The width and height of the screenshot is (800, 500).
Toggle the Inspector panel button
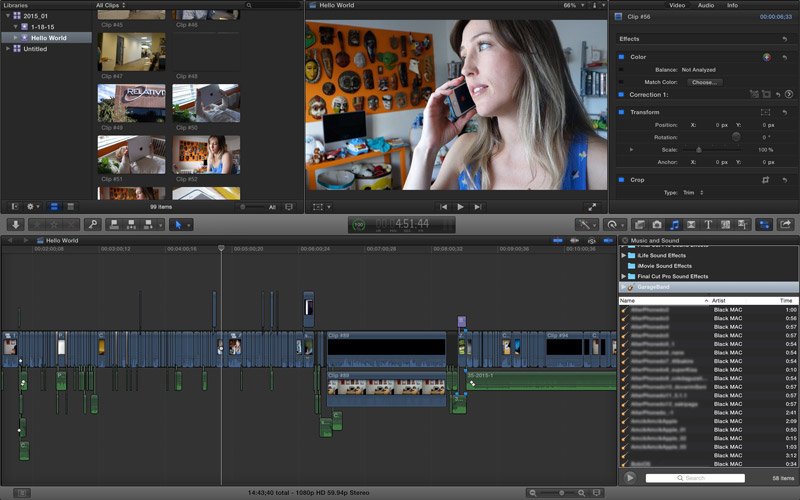point(764,224)
